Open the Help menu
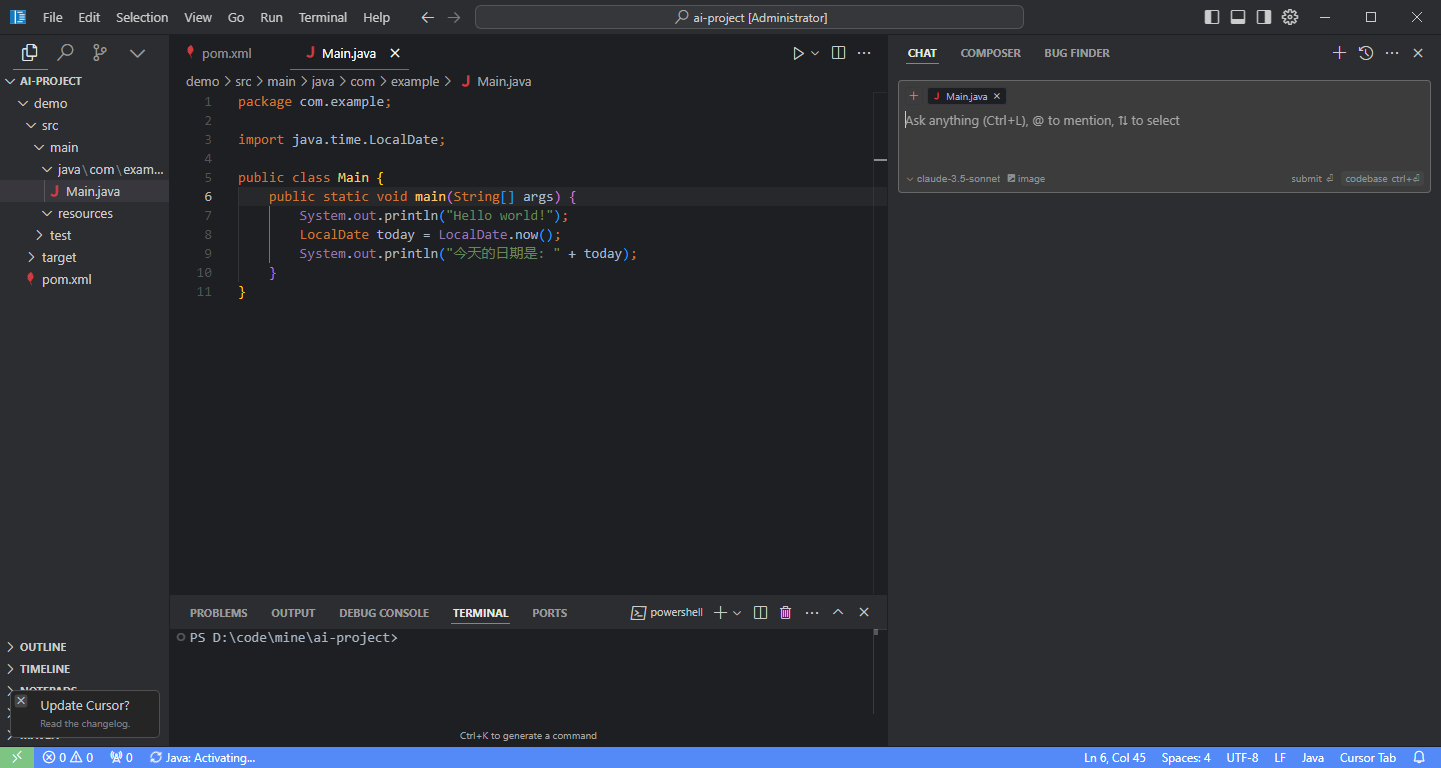Image resolution: width=1441 pixels, height=768 pixels. pos(377,17)
